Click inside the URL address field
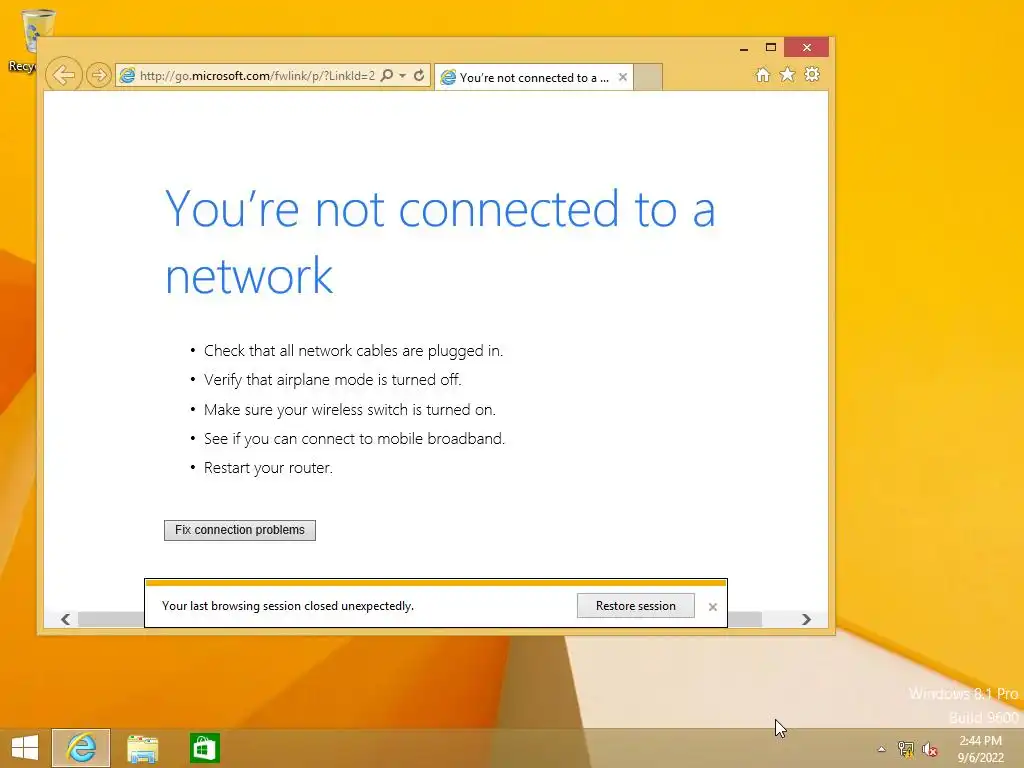 click(257, 76)
